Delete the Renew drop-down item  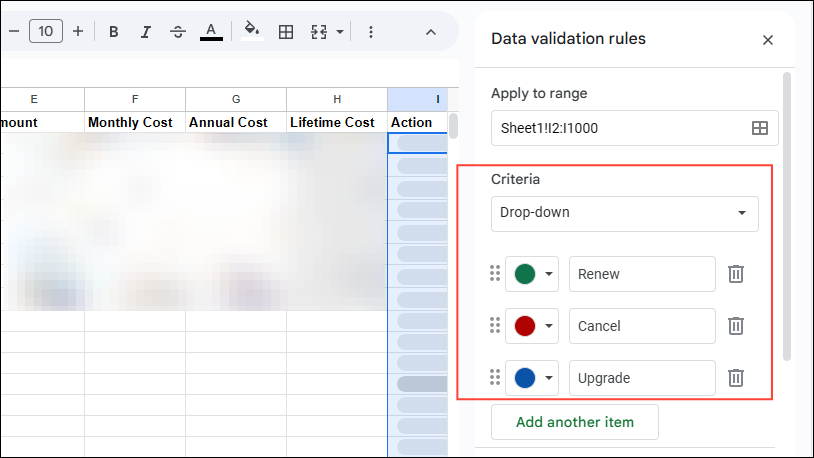[x=736, y=274]
